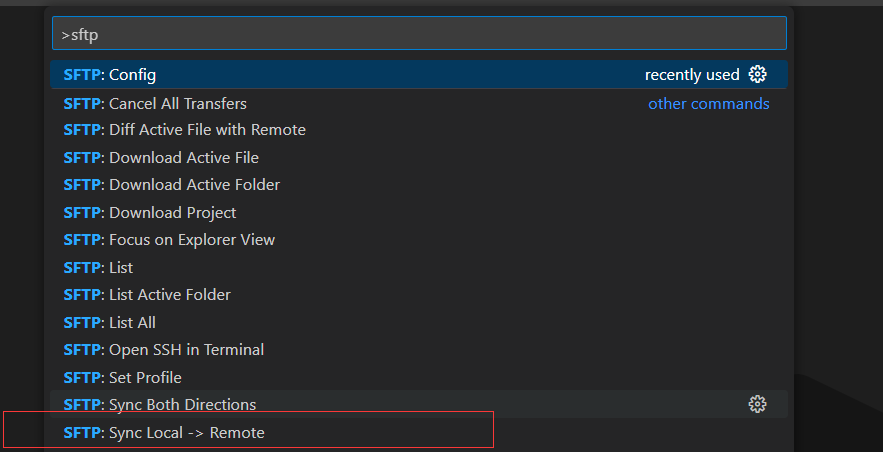
Task: Click the 'recently used' label
Action: (692, 75)
